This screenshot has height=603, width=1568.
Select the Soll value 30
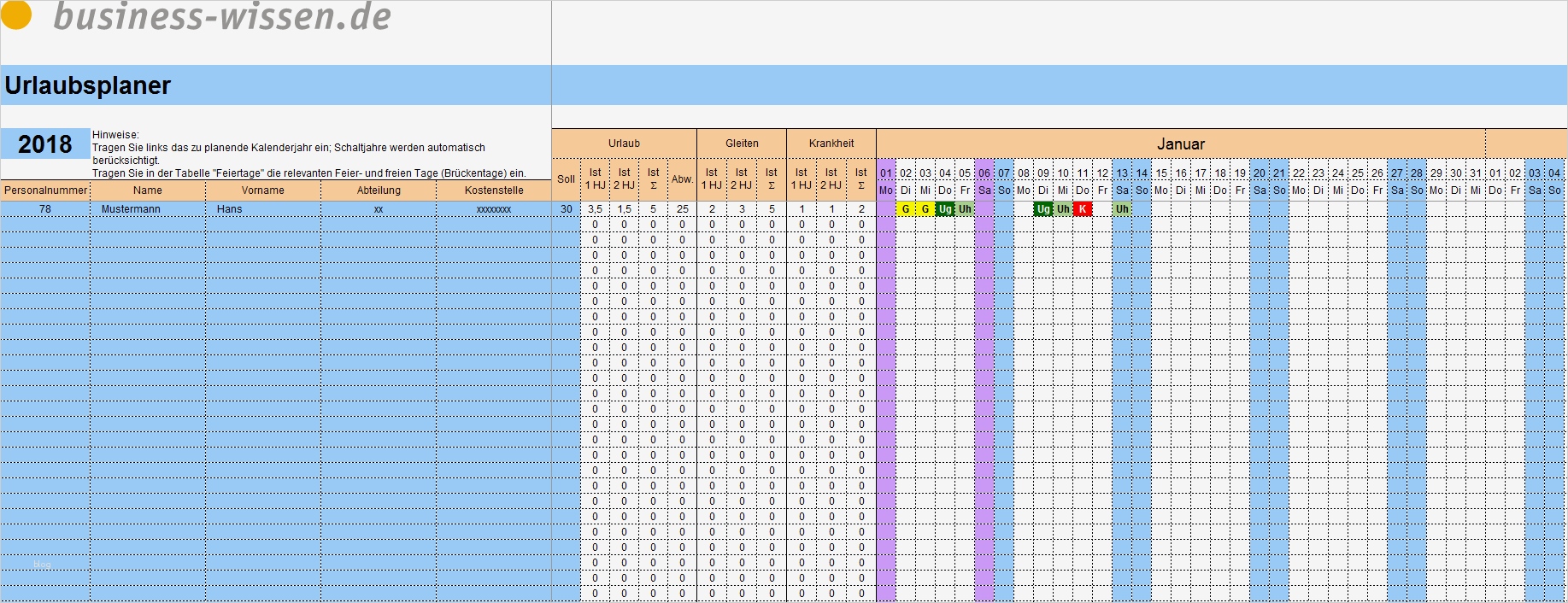click(566, 209)
